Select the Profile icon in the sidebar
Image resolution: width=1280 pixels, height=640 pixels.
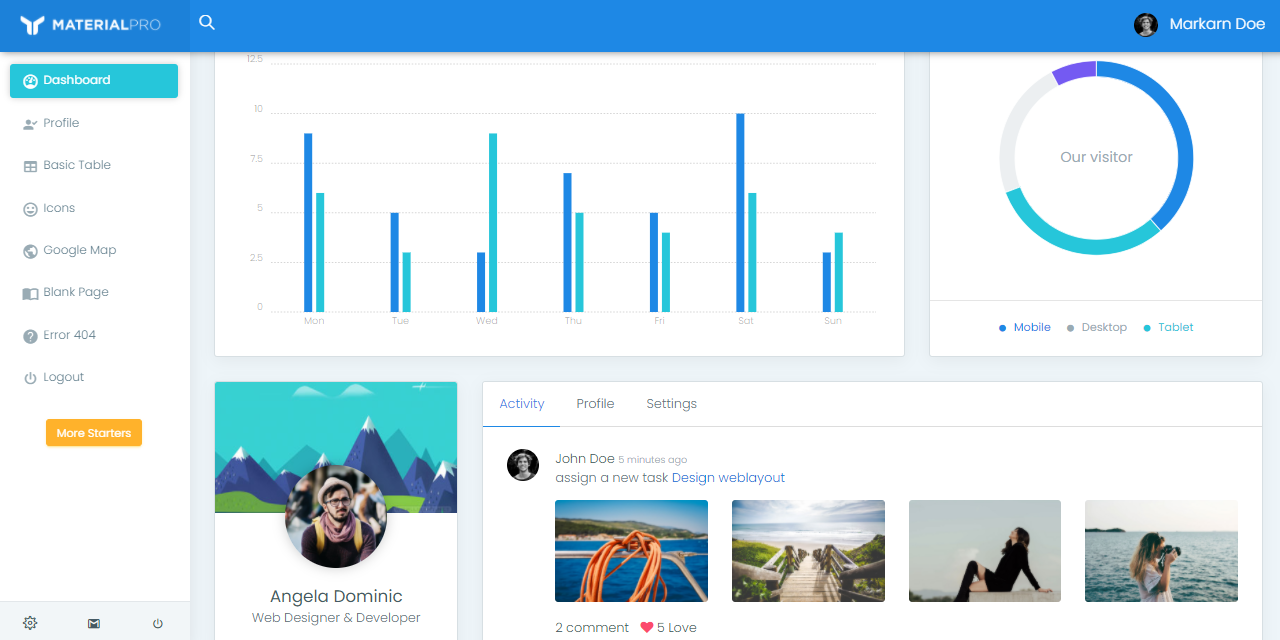pyautogui.click(x=29, y=123)
